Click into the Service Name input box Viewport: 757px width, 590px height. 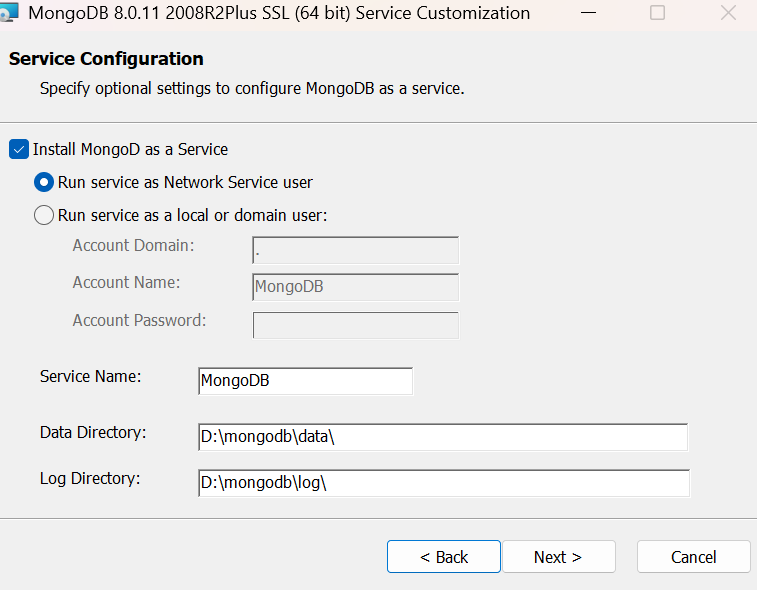(x=305, y=381)
